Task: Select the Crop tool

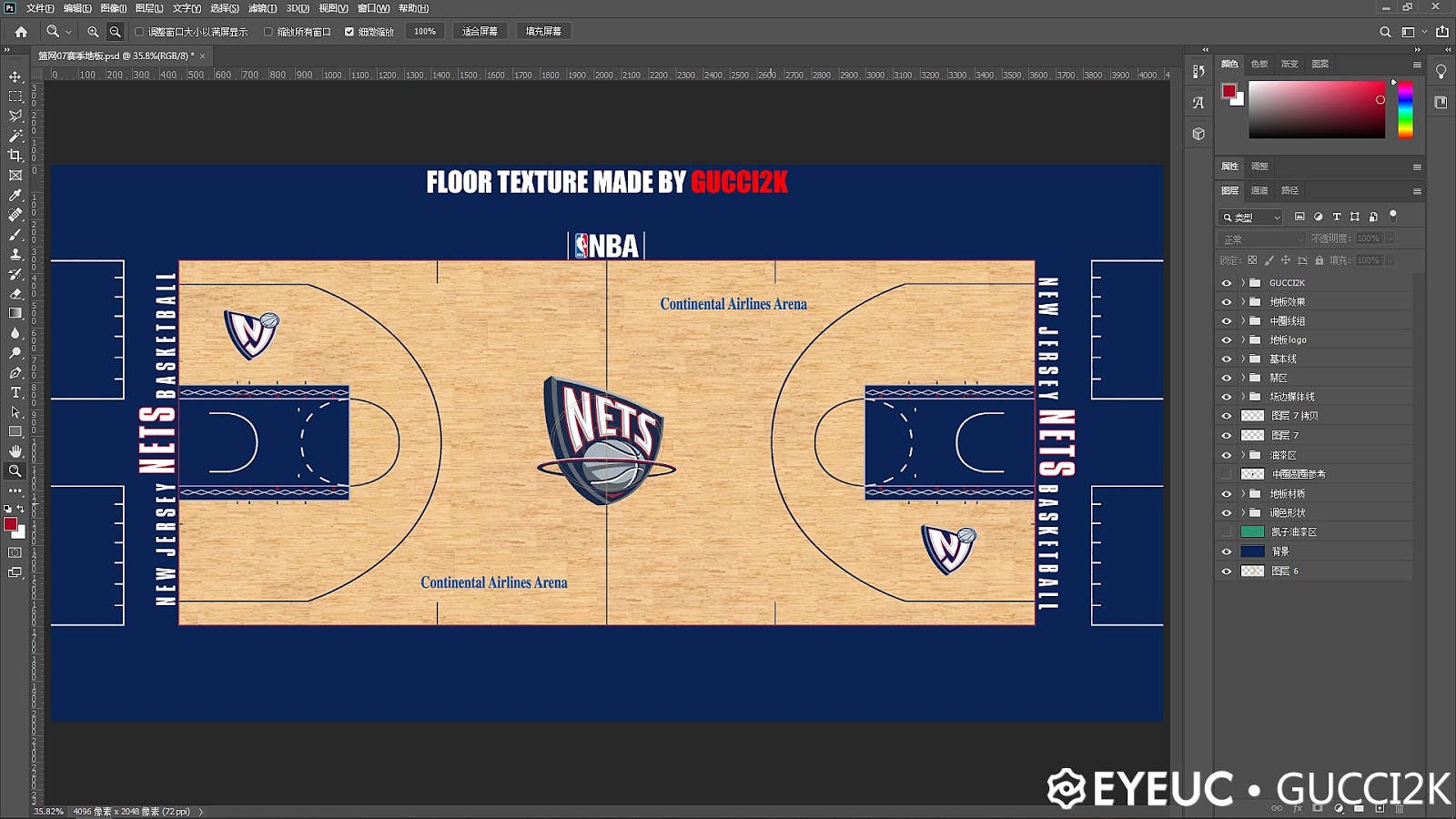Action: pos(15,155)
